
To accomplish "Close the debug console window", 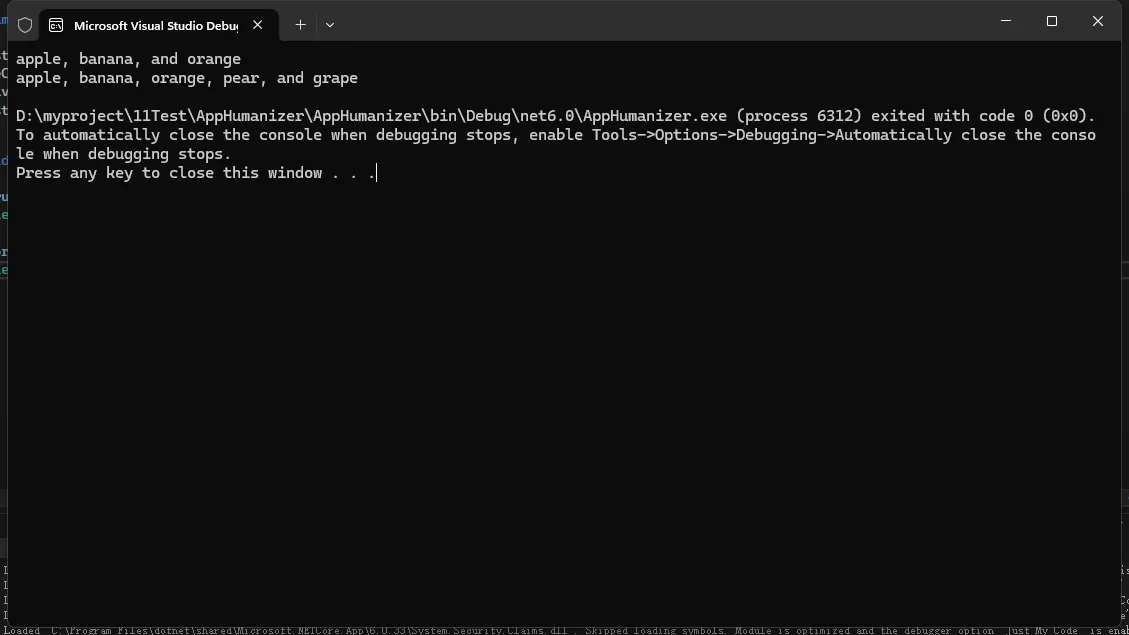I will click(x=1097, y=21).
